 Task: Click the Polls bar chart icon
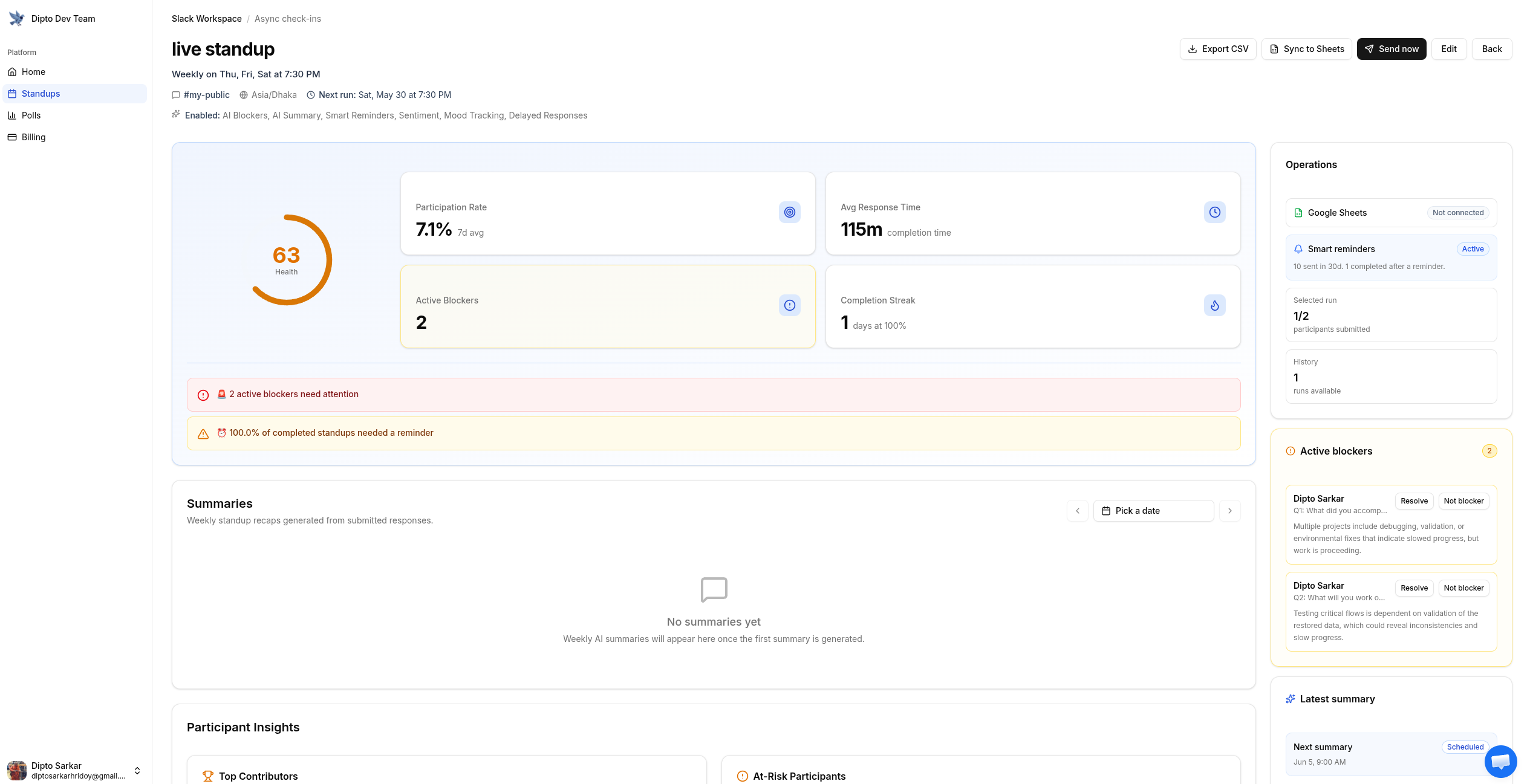(x=12, y=115)
